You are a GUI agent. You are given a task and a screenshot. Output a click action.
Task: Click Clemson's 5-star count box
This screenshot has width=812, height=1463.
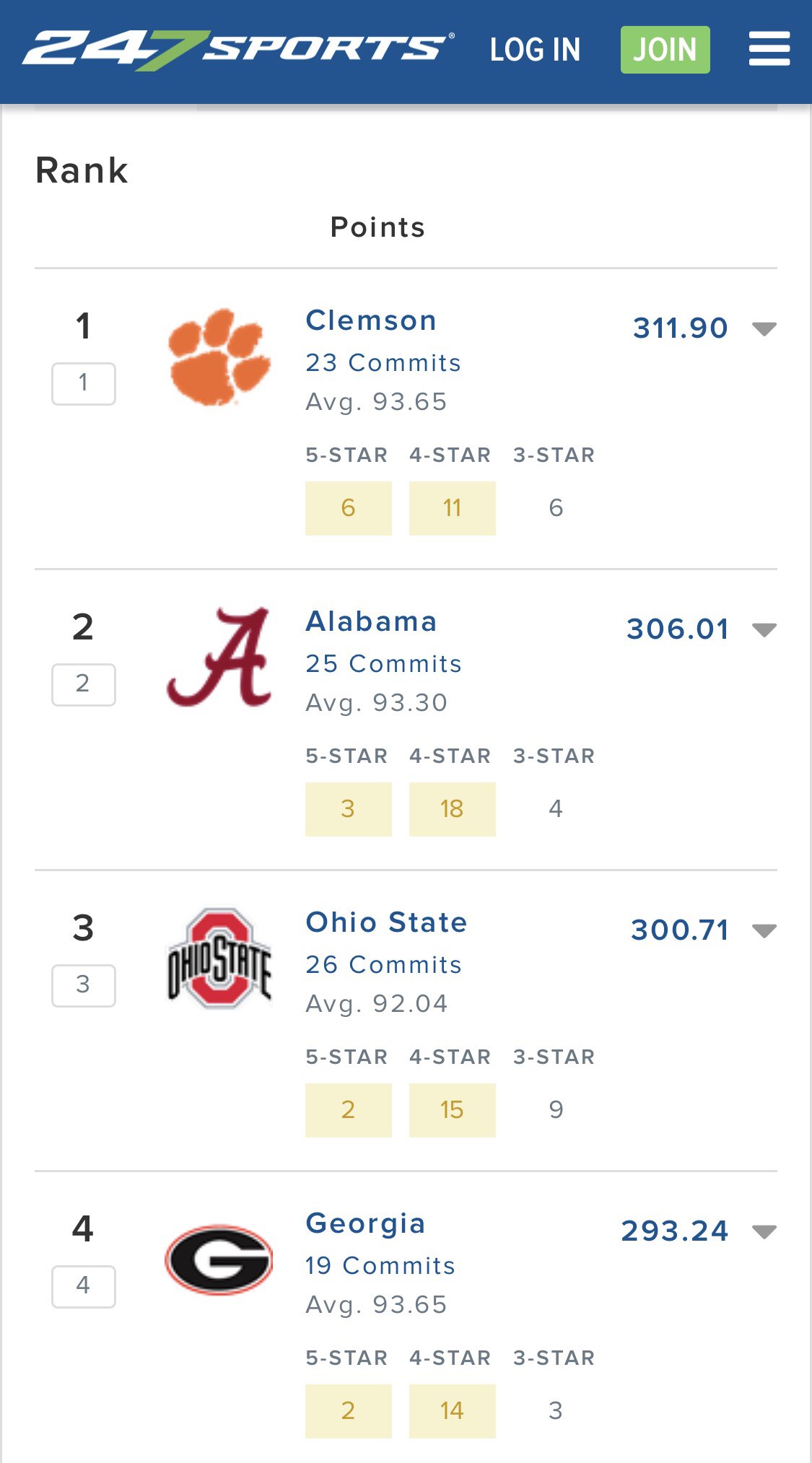(348, 508)
